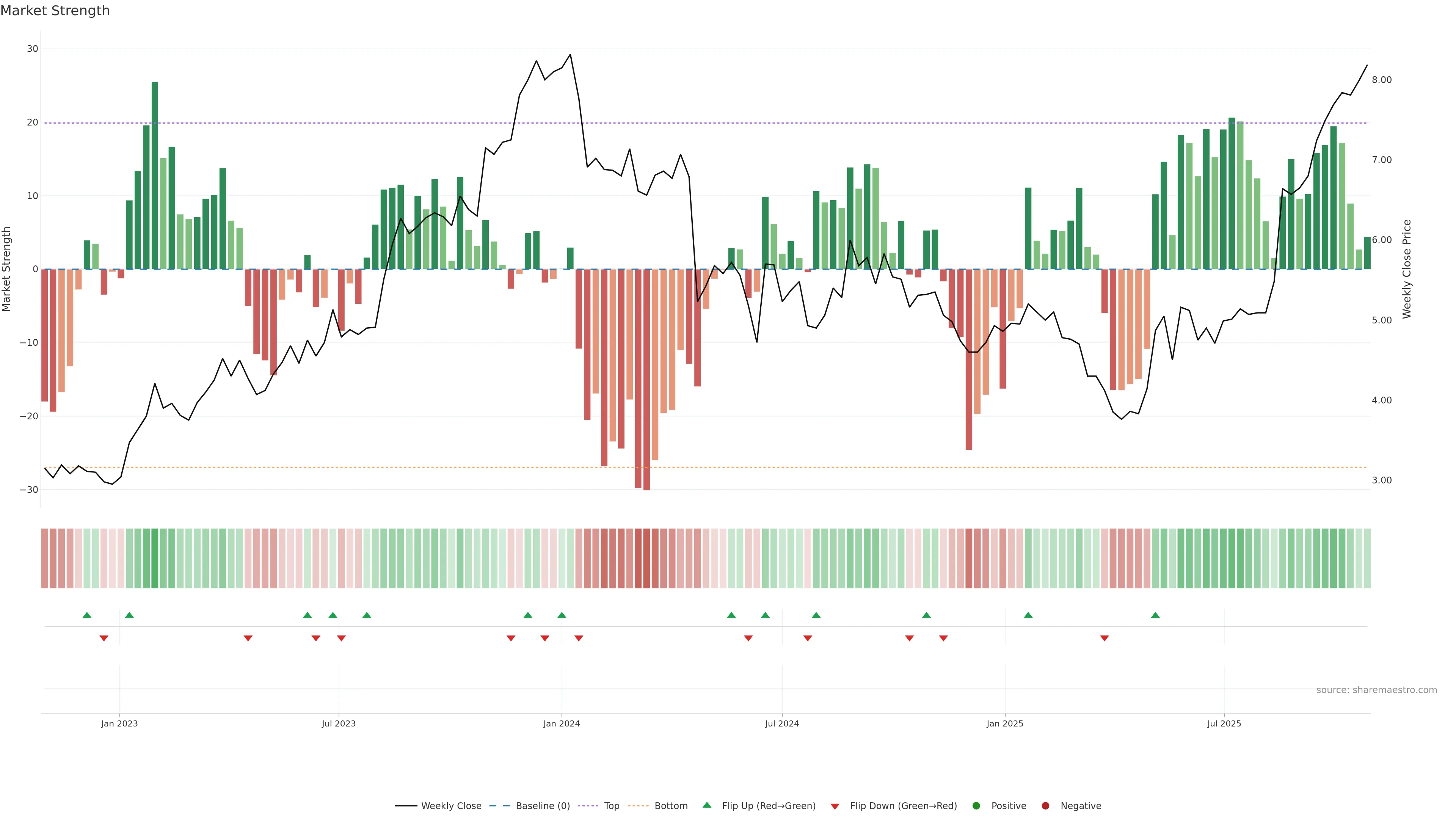Screen dimensions: 1456x819
Task: Select the leftmost green flip-up triangle marker
Action: point(87,615)
